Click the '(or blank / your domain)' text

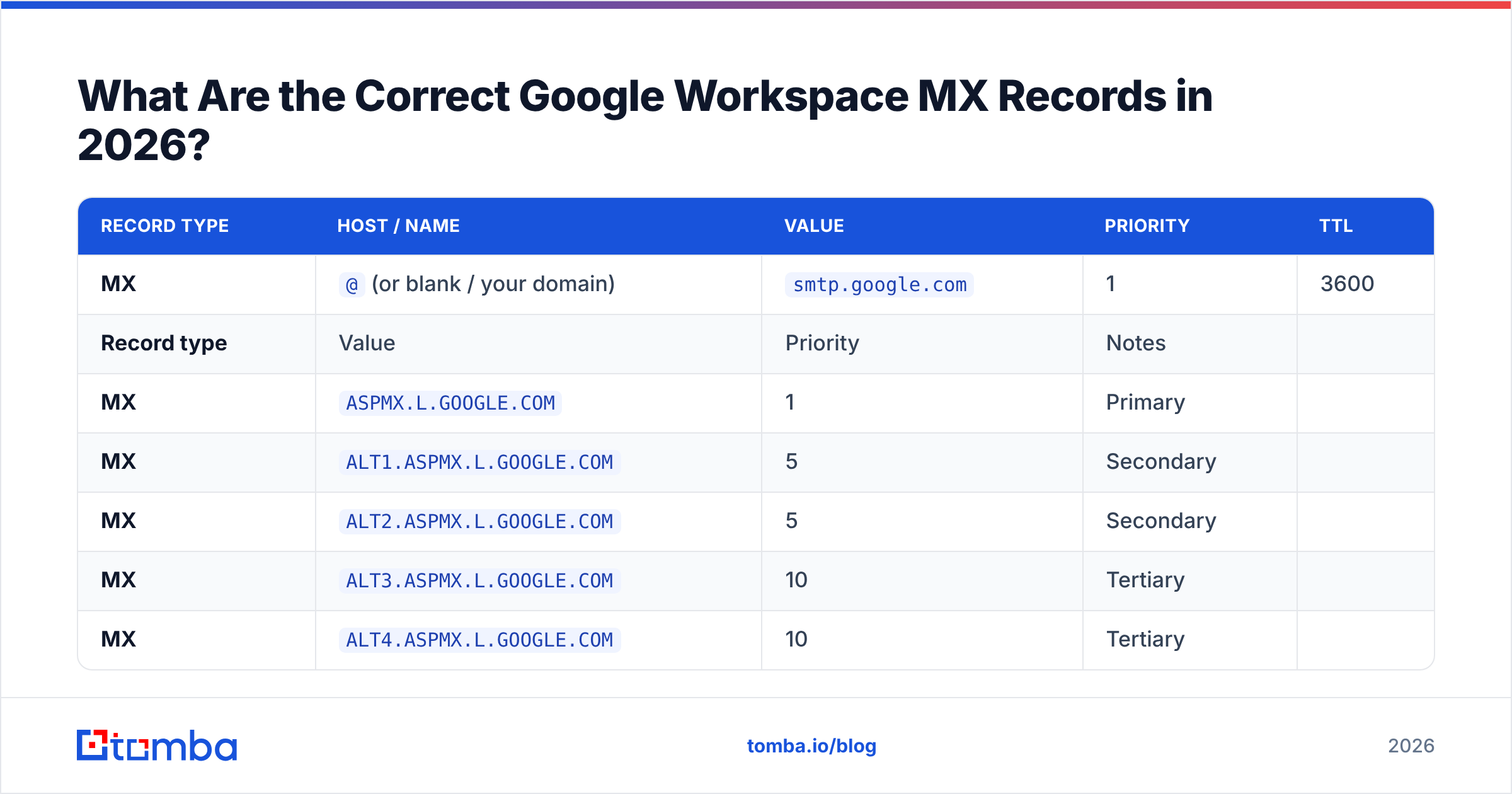click(x=493, y=284)
